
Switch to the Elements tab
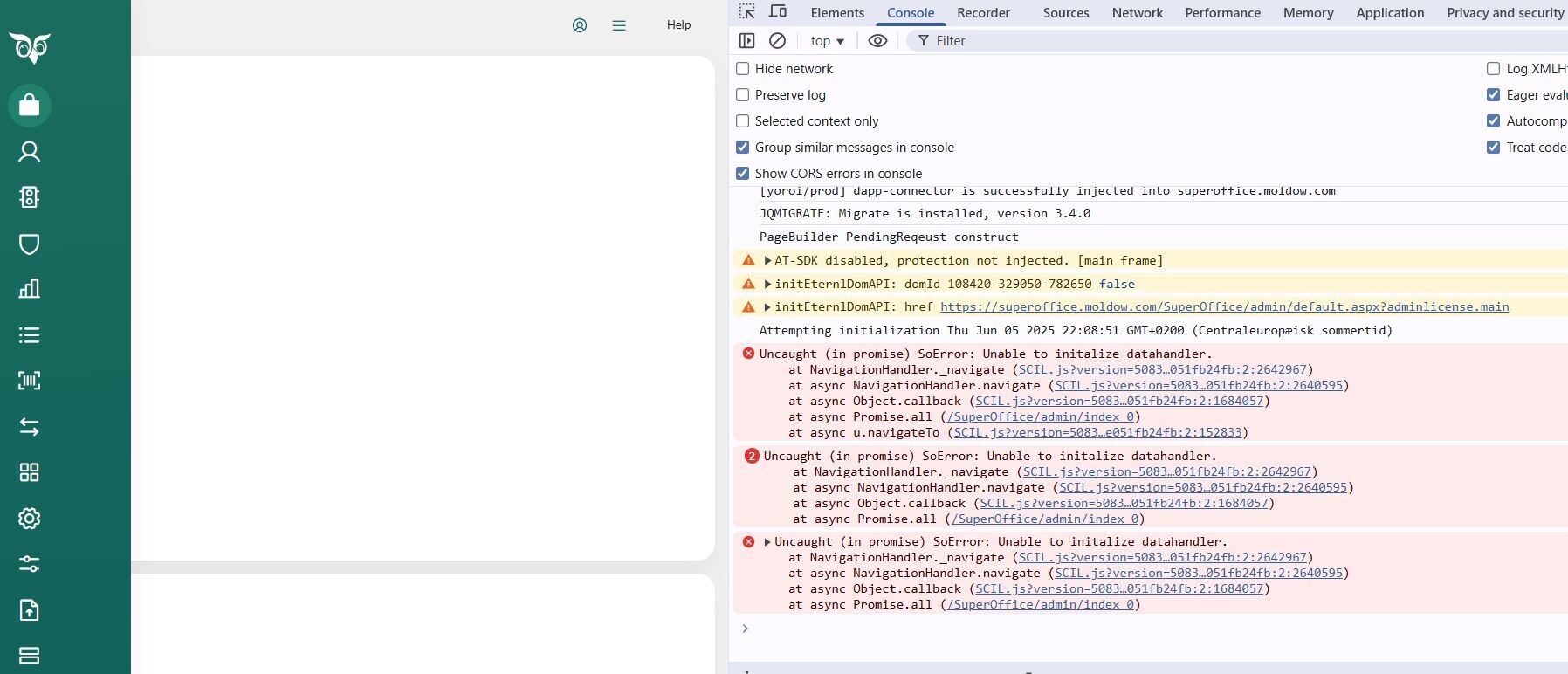click(x=837, y=13)
